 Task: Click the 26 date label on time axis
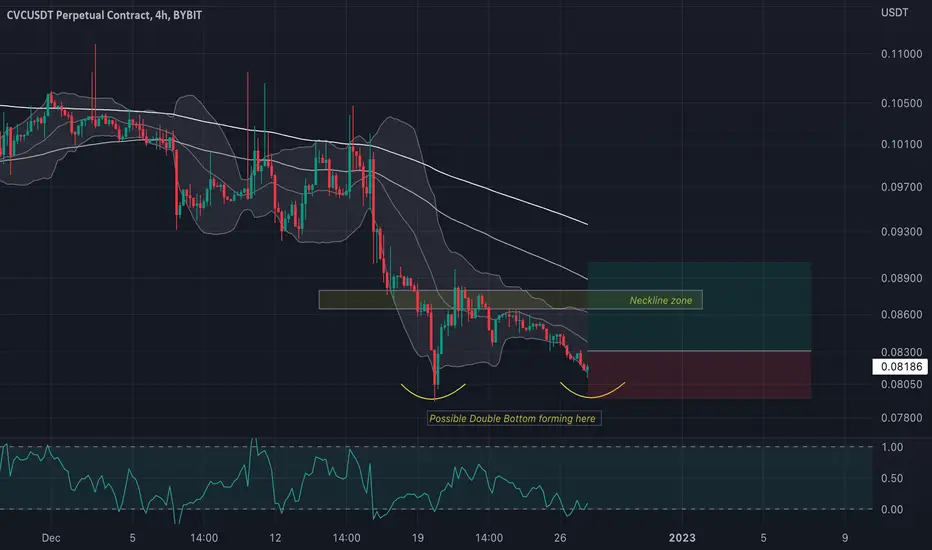(560, 538)
